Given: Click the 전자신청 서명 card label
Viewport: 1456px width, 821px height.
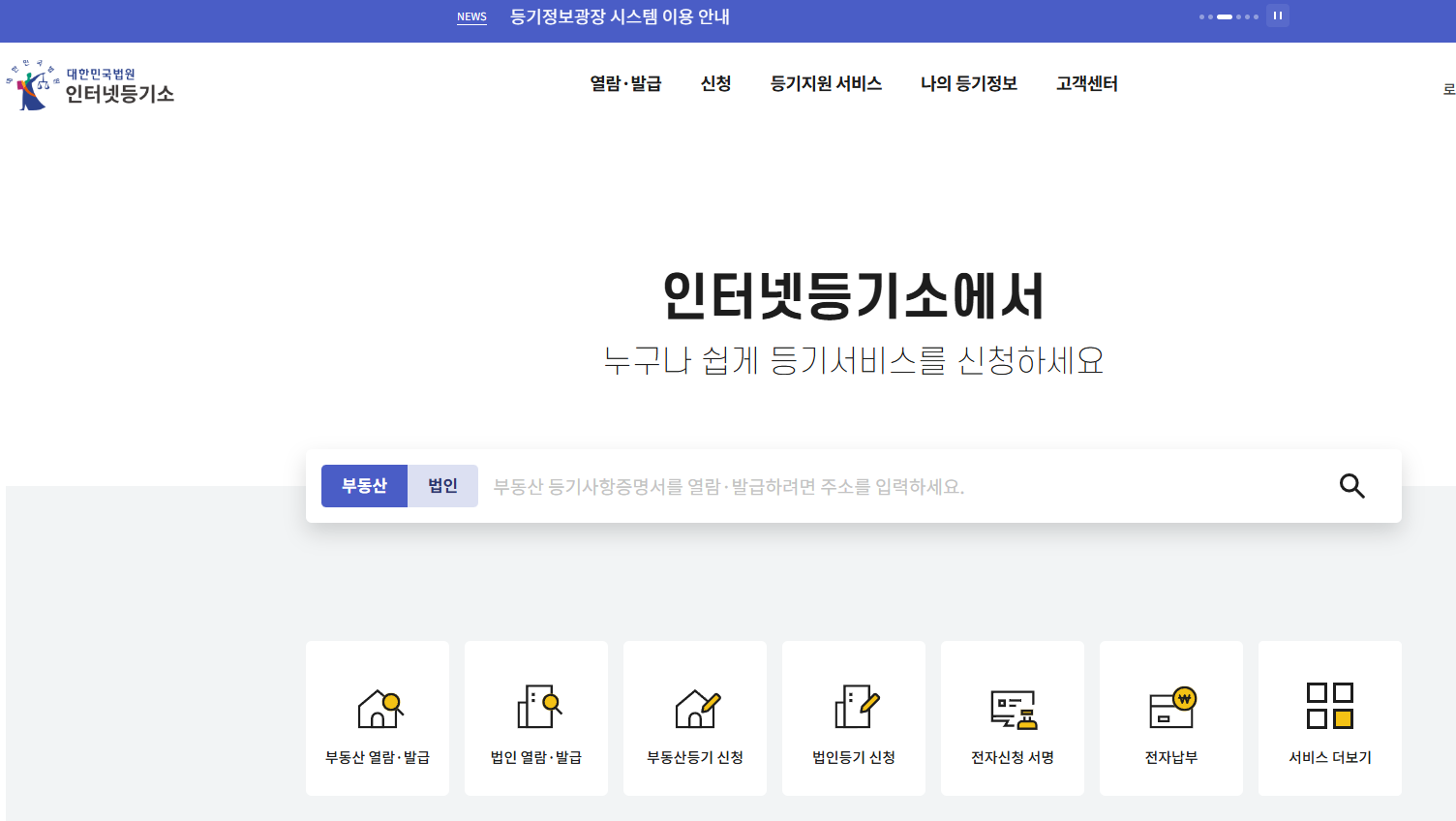Looking at the screenshot, I should pyautogui.click(x=1013, y=757).
